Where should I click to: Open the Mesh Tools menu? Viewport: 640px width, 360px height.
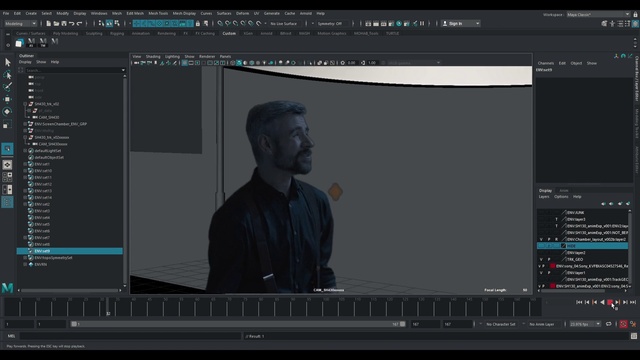point(158,13)
